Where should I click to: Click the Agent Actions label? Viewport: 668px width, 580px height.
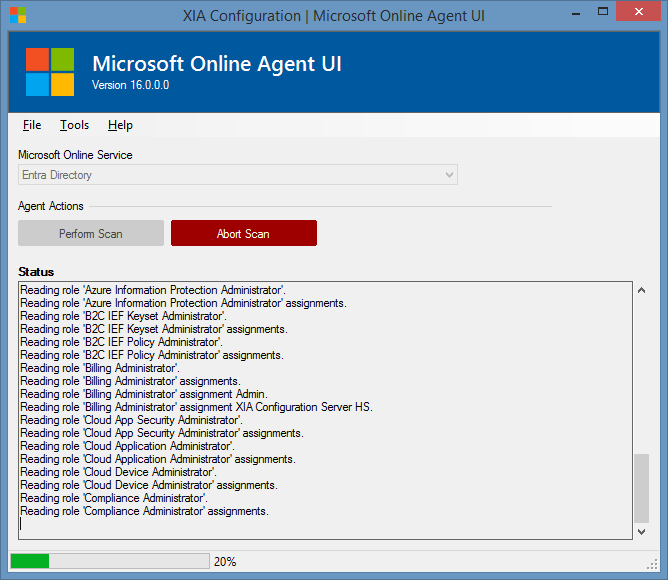click(x=51, y=206)
